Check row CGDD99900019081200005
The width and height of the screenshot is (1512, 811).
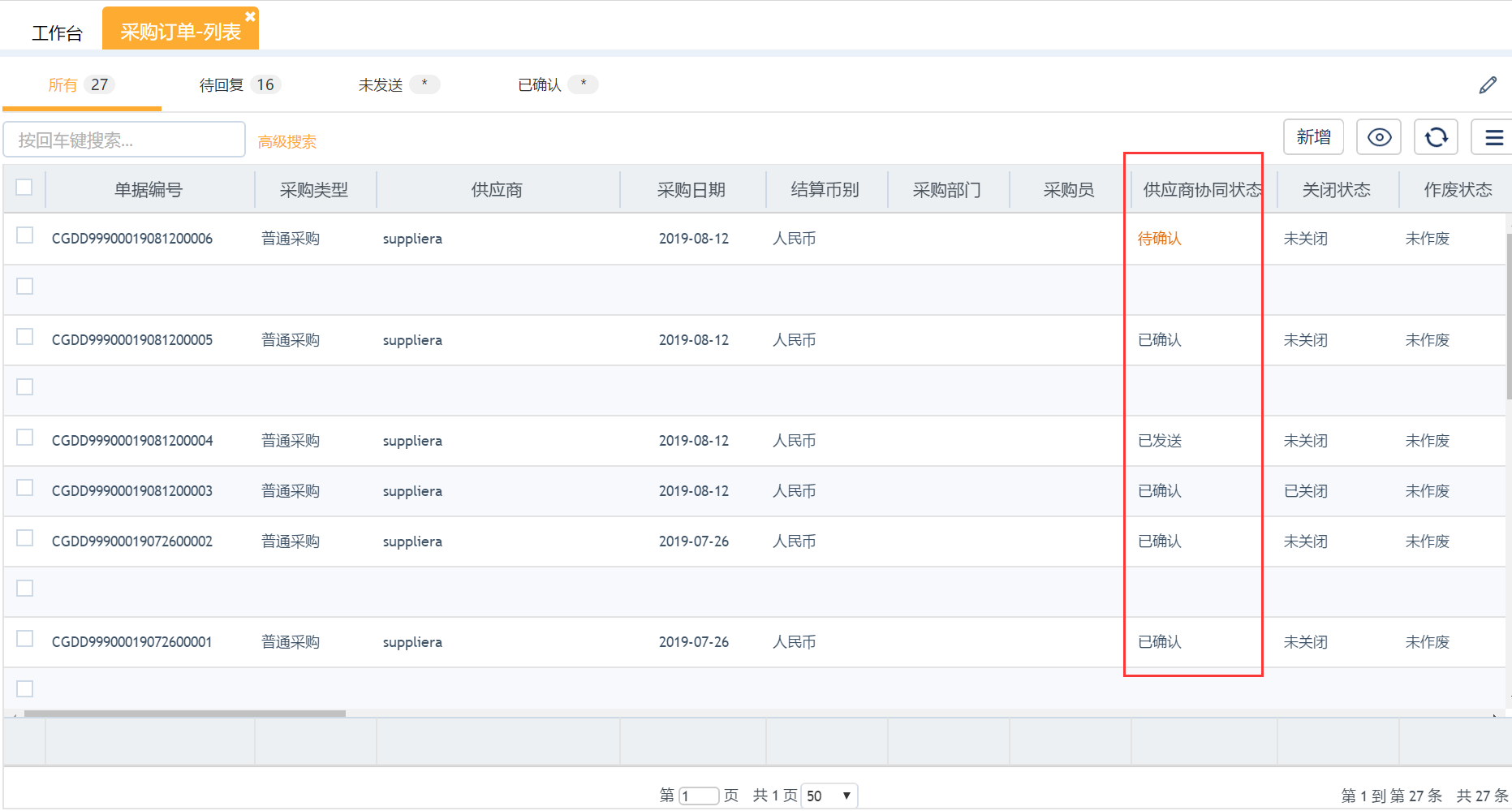click(x=25, y=337)
